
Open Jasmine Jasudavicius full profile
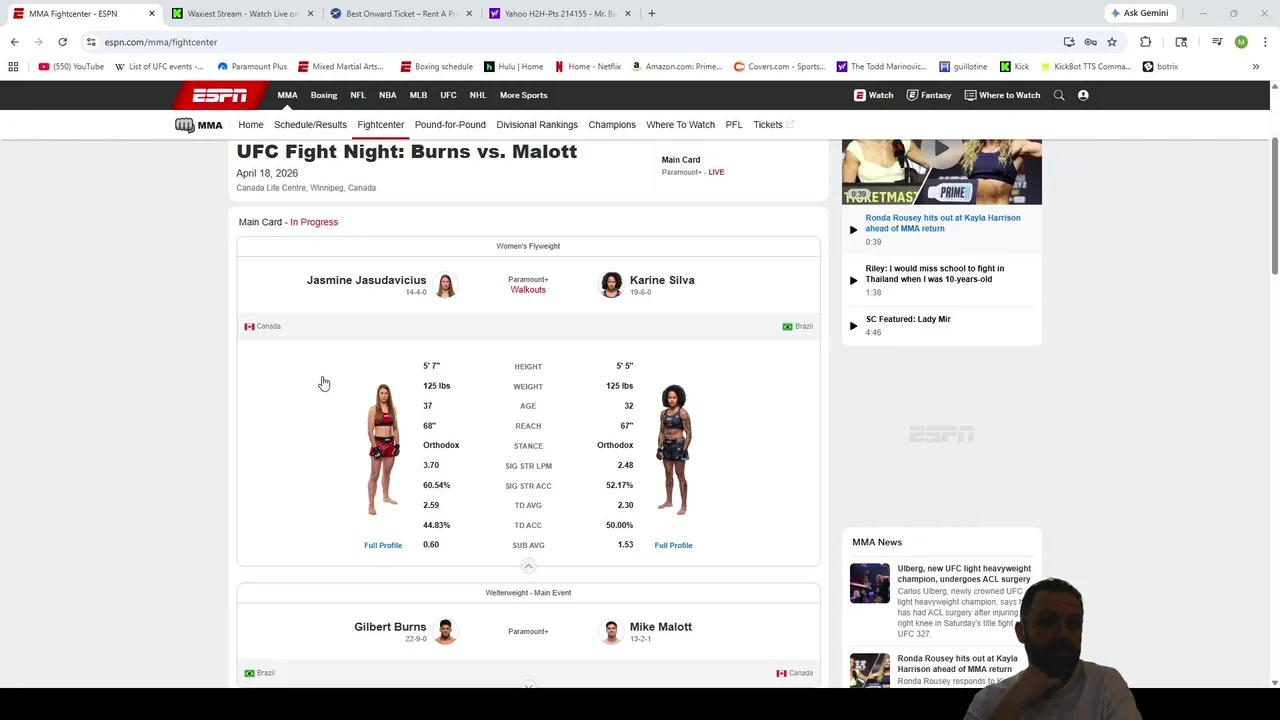tap(383, 545)
